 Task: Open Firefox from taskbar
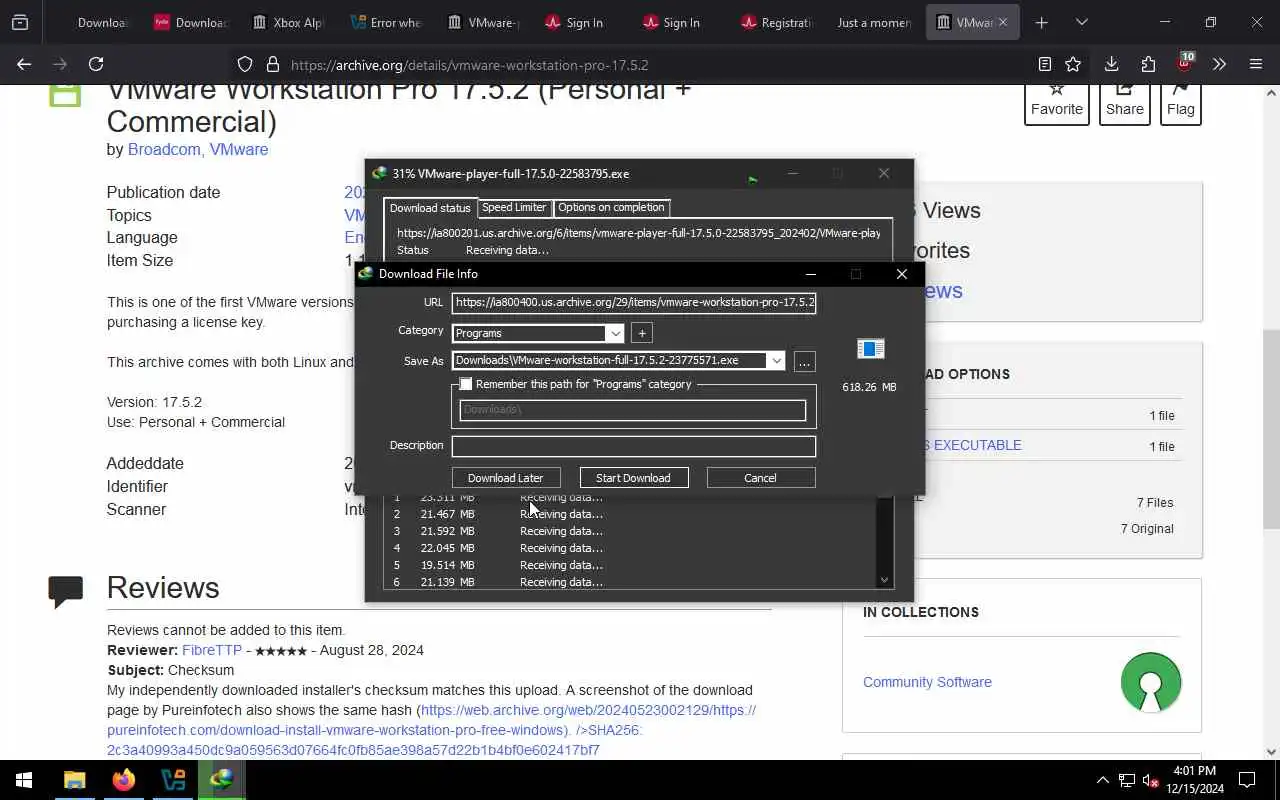point(124,780)
